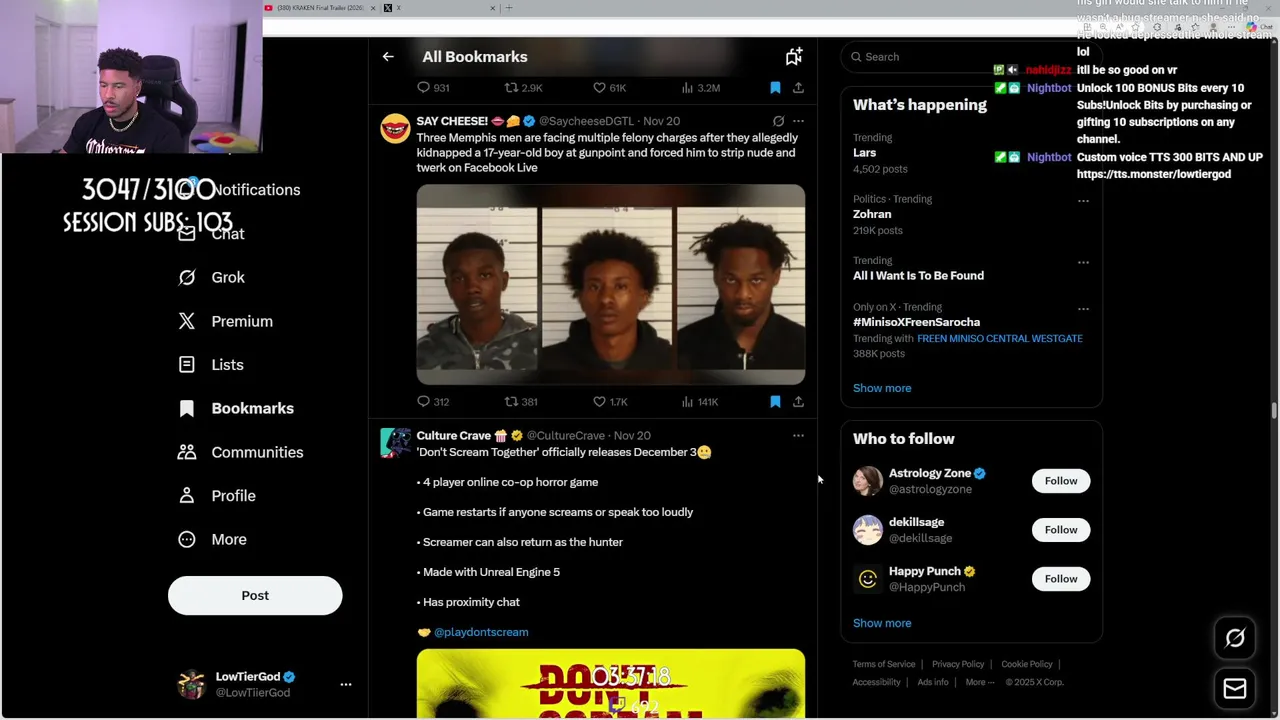The height and width of the screenshot is (720, 1280).
Task: Like the SAY CHEESE post with 1.7K likes
Action: 609,402
